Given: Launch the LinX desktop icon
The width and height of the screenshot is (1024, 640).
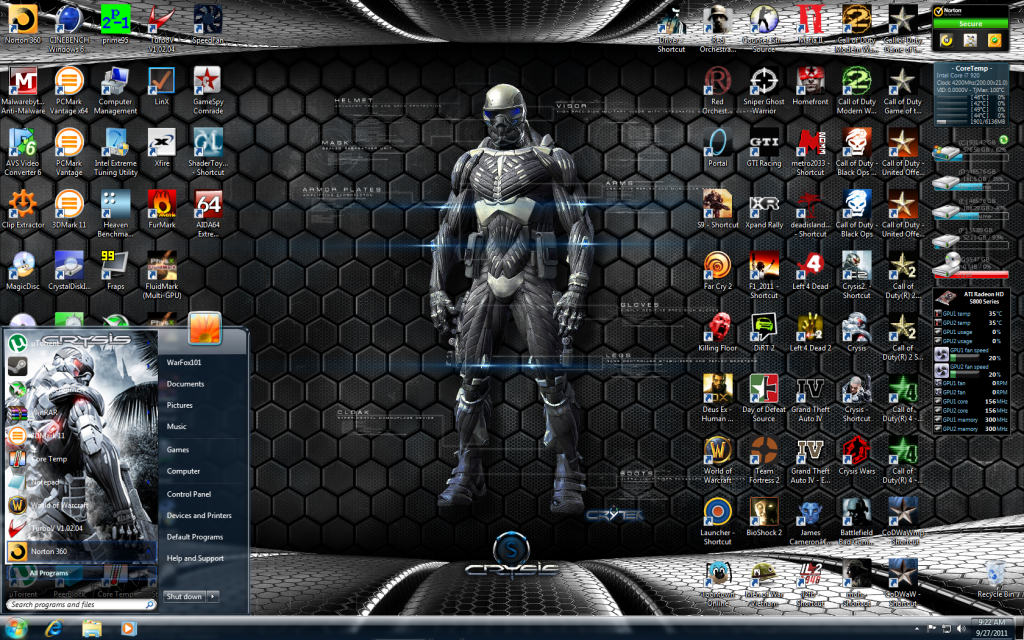Looking at the screenshot, I should tap(161, 86).
